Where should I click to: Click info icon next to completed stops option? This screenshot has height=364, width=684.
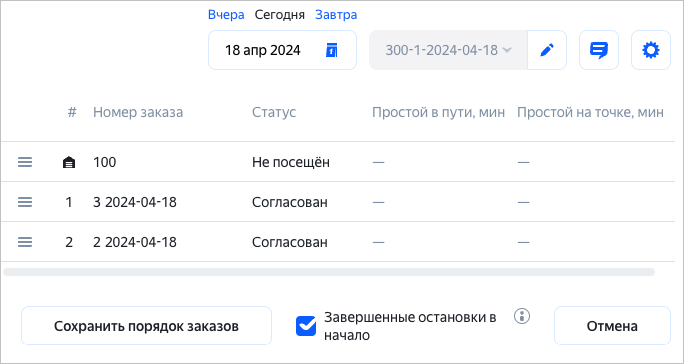pyautogui.click(x=522, y=316)
